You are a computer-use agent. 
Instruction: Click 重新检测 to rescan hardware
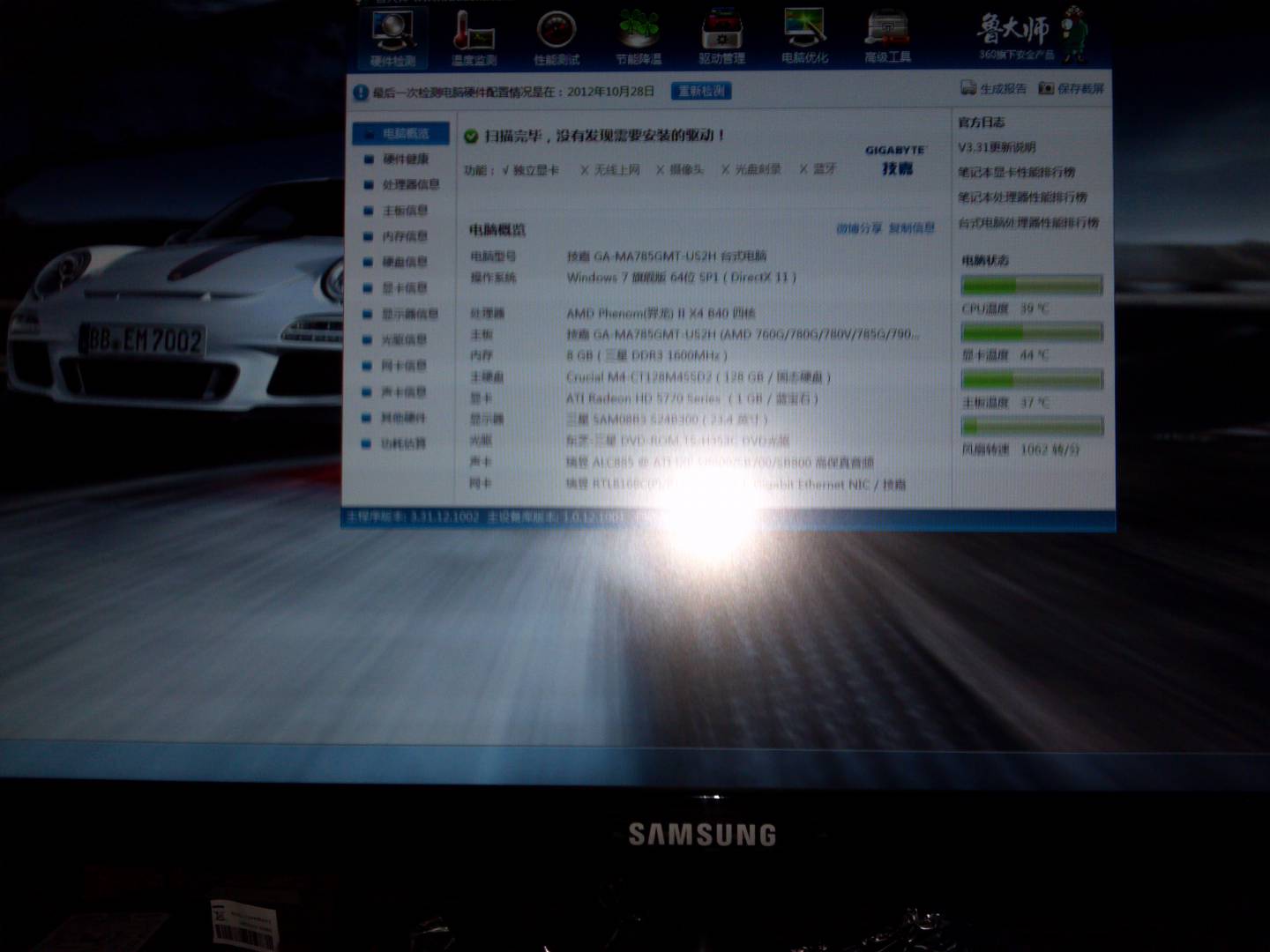point(701,91)
